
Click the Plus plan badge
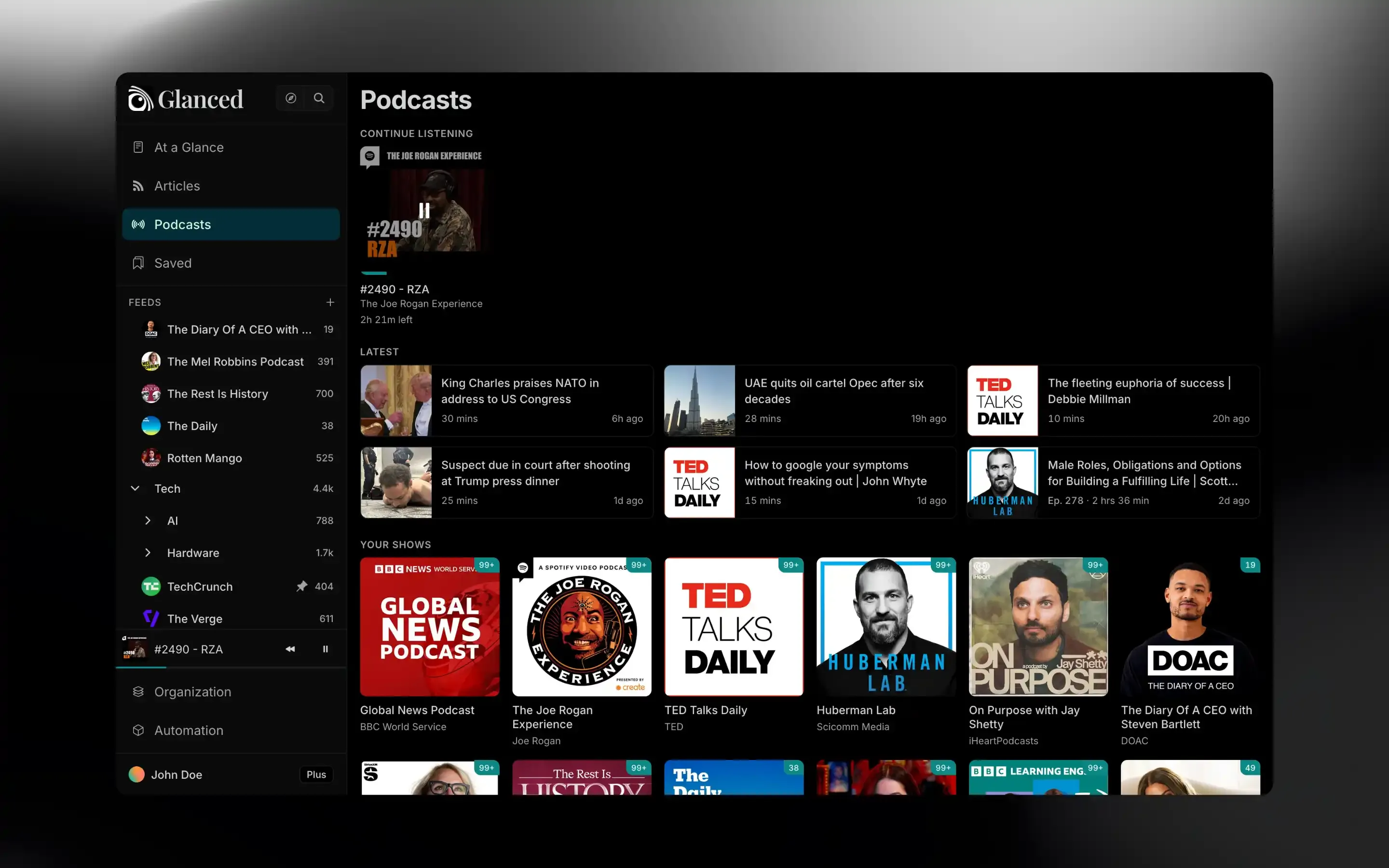pos(316,774)
